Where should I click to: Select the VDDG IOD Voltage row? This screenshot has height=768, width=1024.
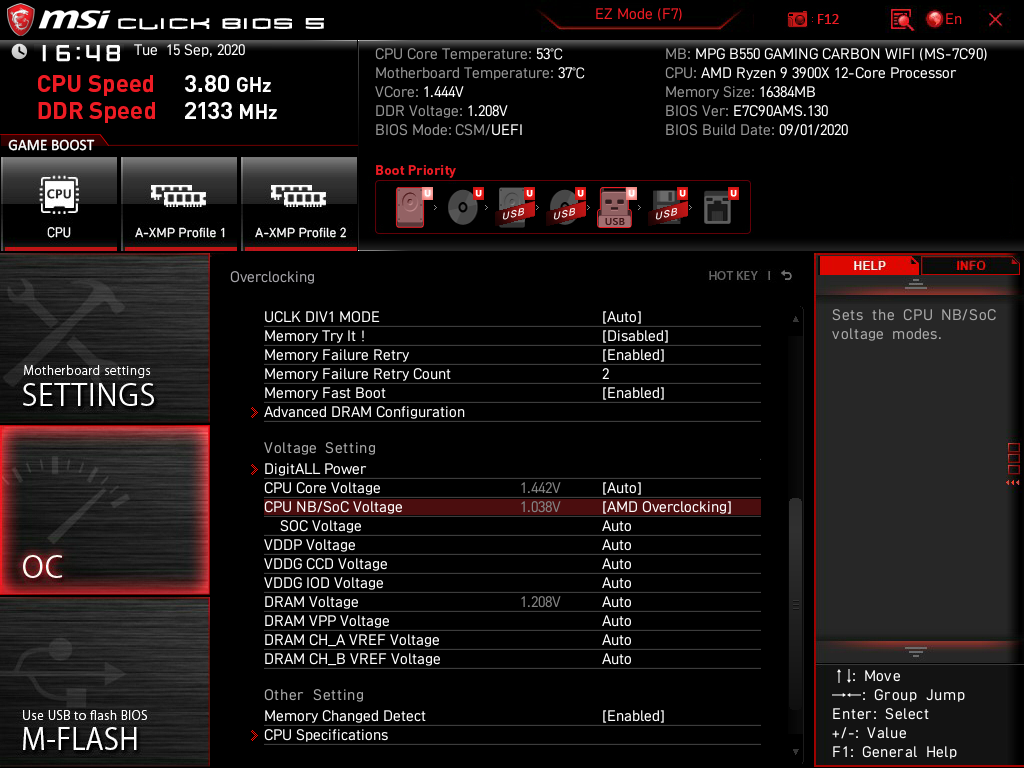(512, 583)
